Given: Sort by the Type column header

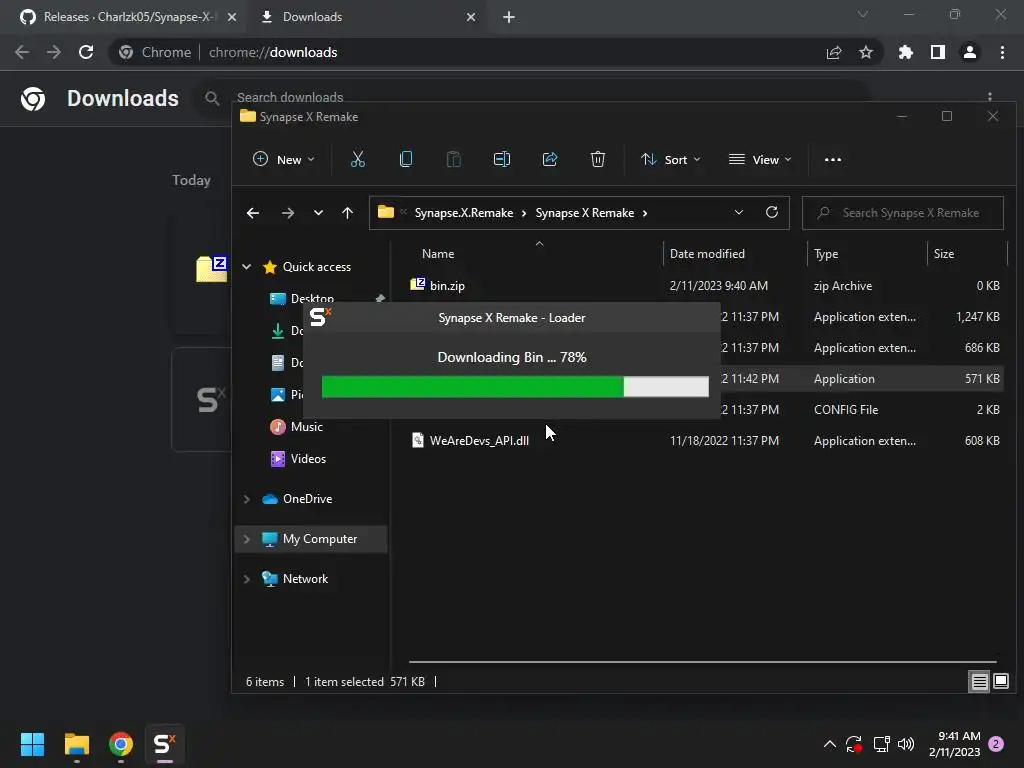Looking at the screenshot, I should [x=825, y=254].
